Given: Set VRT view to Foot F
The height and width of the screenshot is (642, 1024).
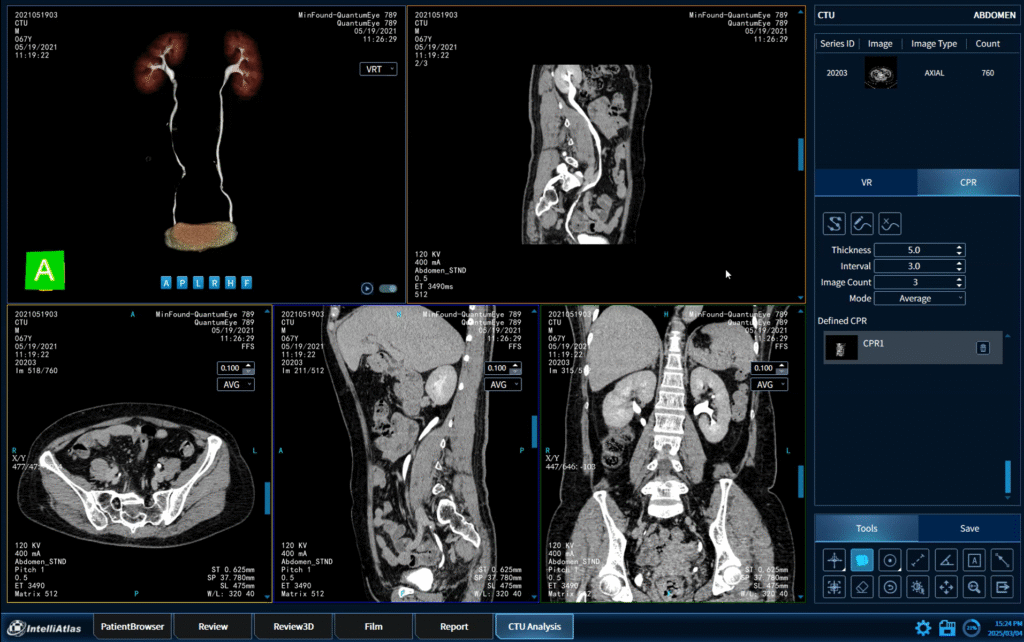Looking at the screenshot, I should 246,283.
